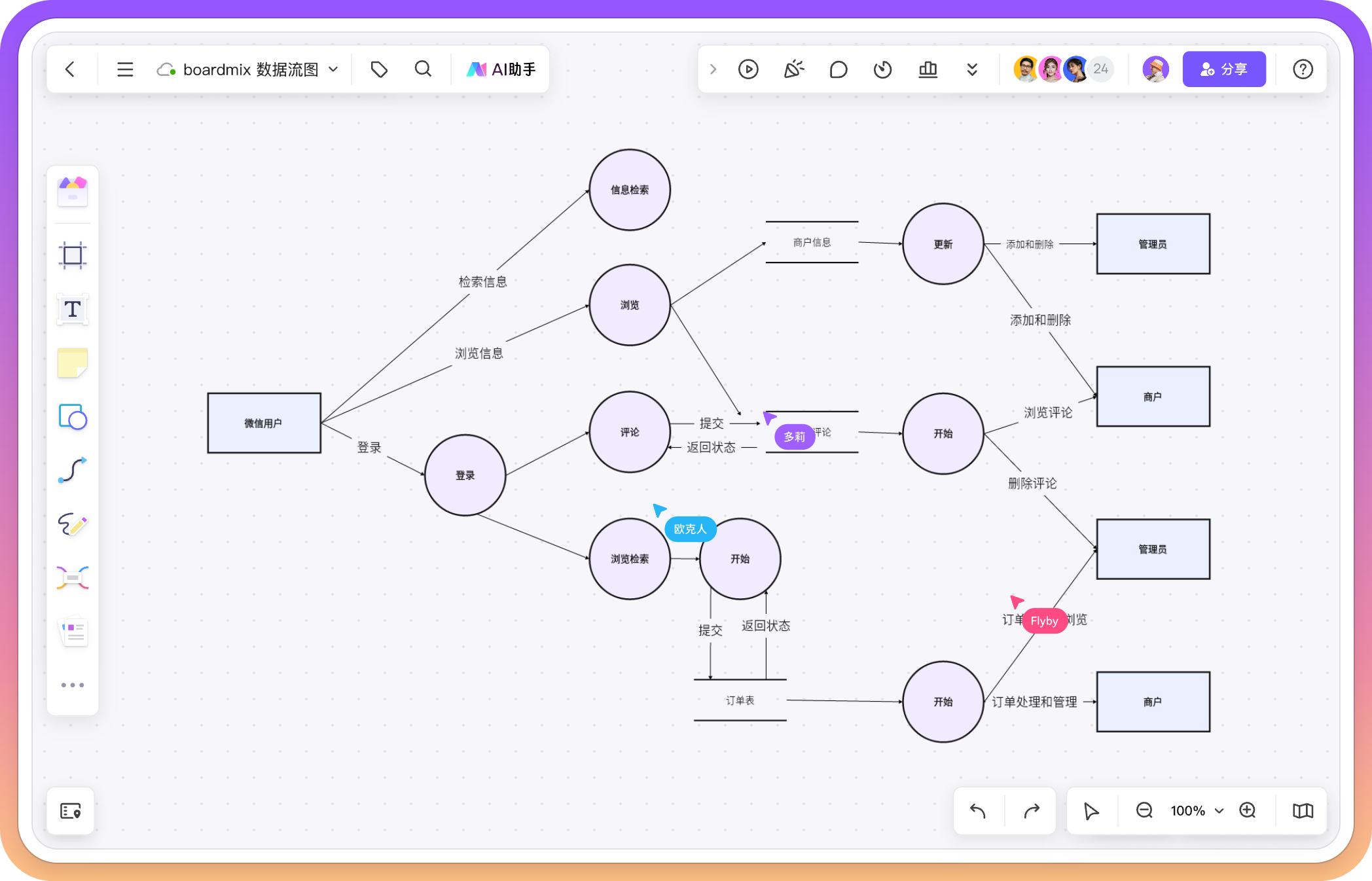1372x881 pixels.
Task: Select the connector line tool
Action: pos(73,470)
